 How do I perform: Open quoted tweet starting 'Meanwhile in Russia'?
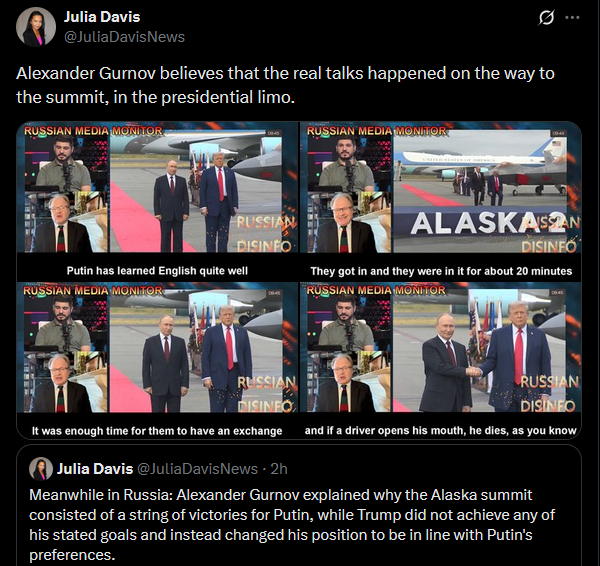coord(299,506)
